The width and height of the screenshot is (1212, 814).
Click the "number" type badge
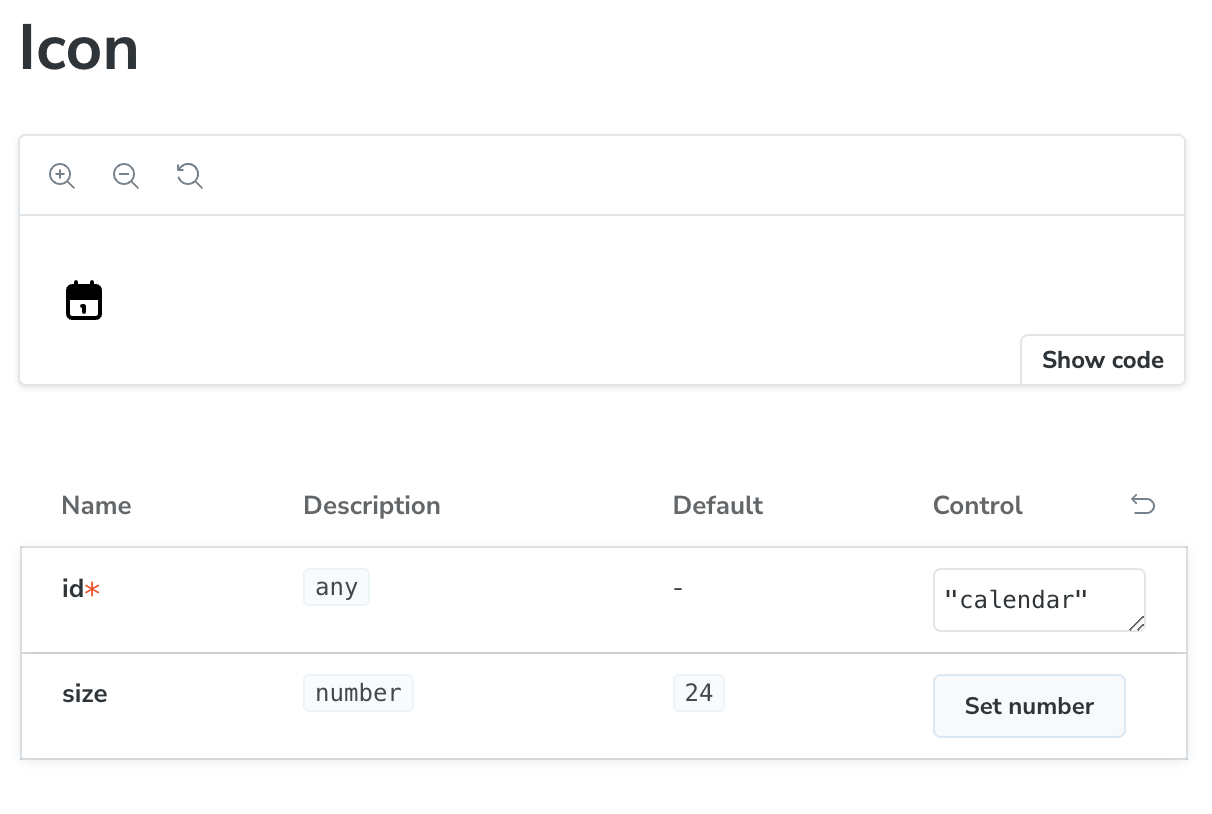(x=358, y=693)
